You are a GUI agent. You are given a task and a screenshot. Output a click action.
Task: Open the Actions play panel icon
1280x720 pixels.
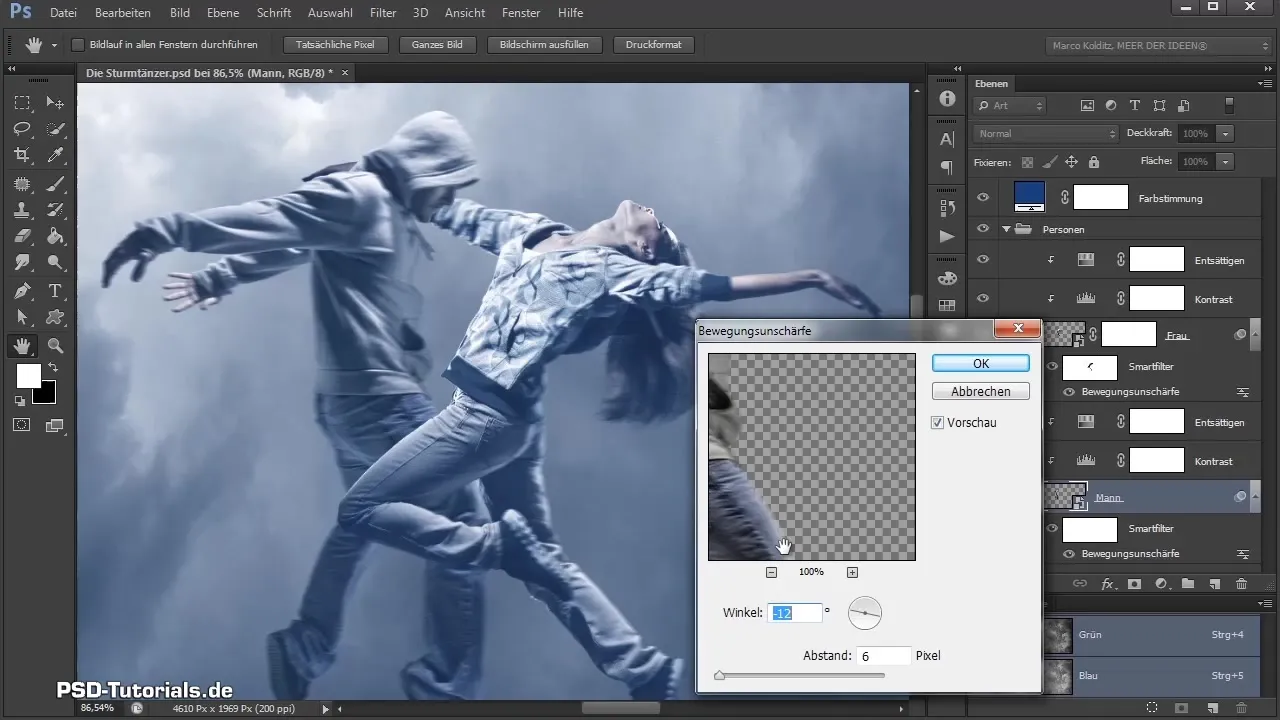947,236
